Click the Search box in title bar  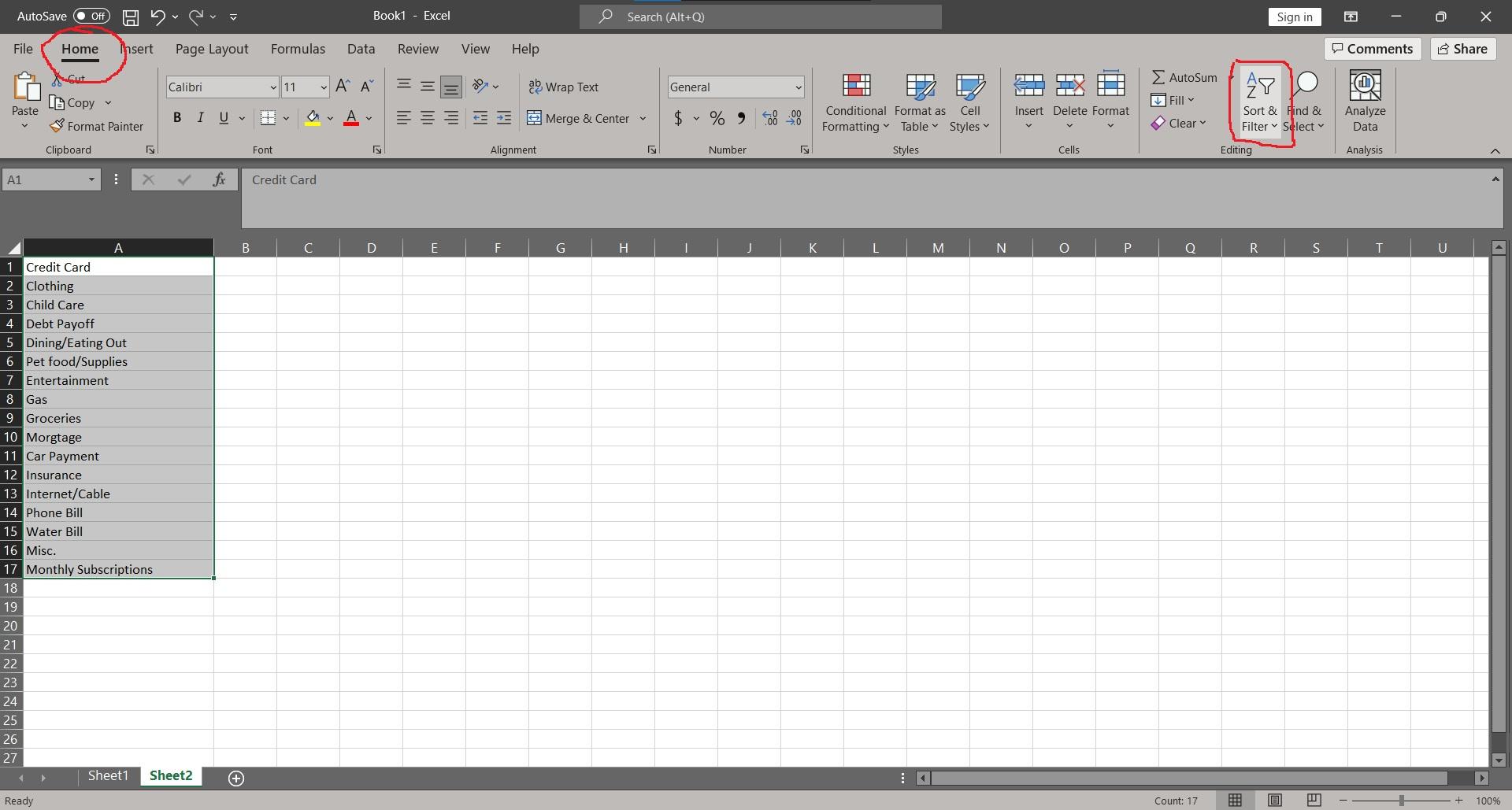coord(760,17)
